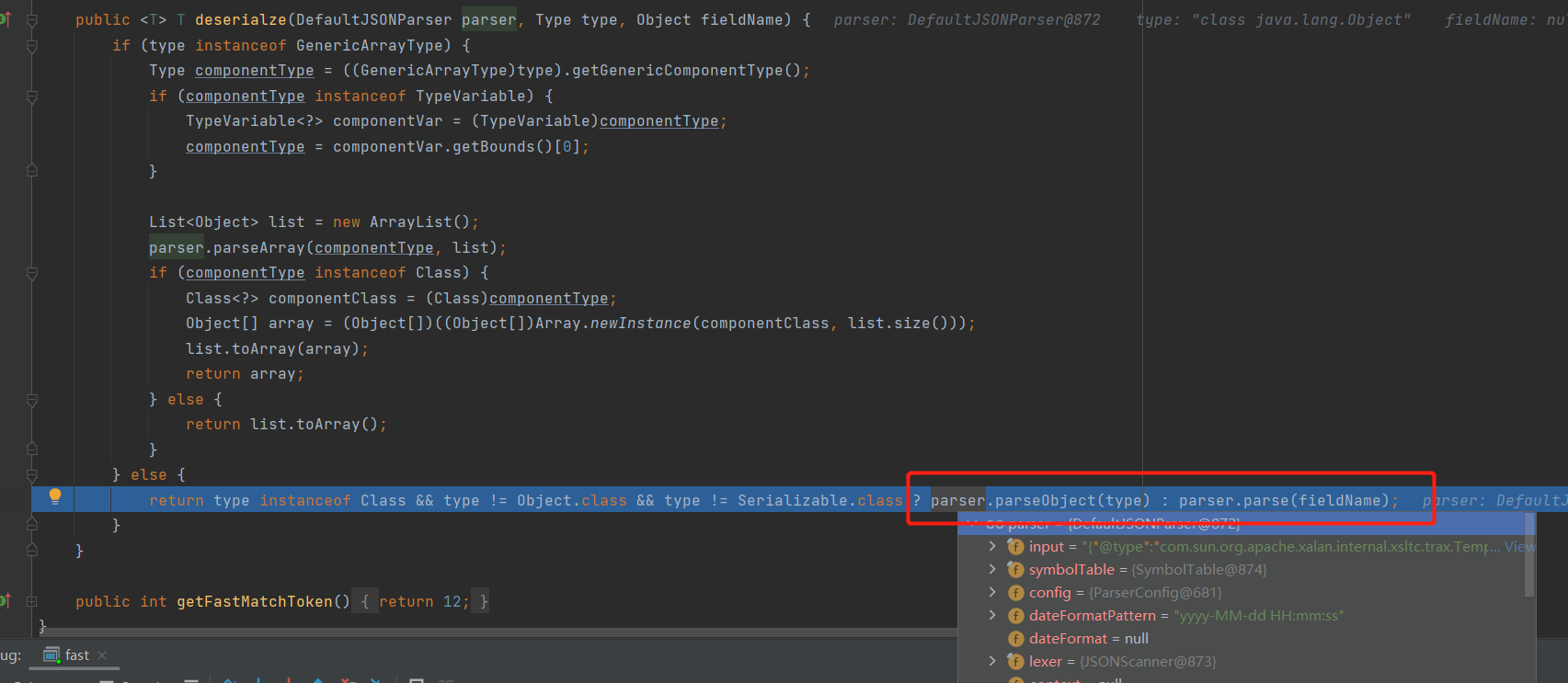Click parser.parseObject(type) in the return statement

(1040, 500)
